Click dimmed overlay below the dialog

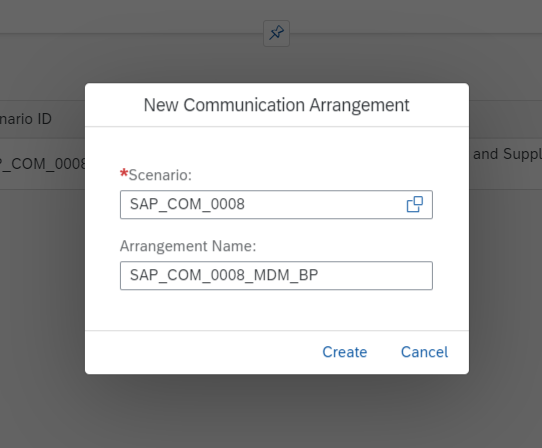(x=277, y=411)
